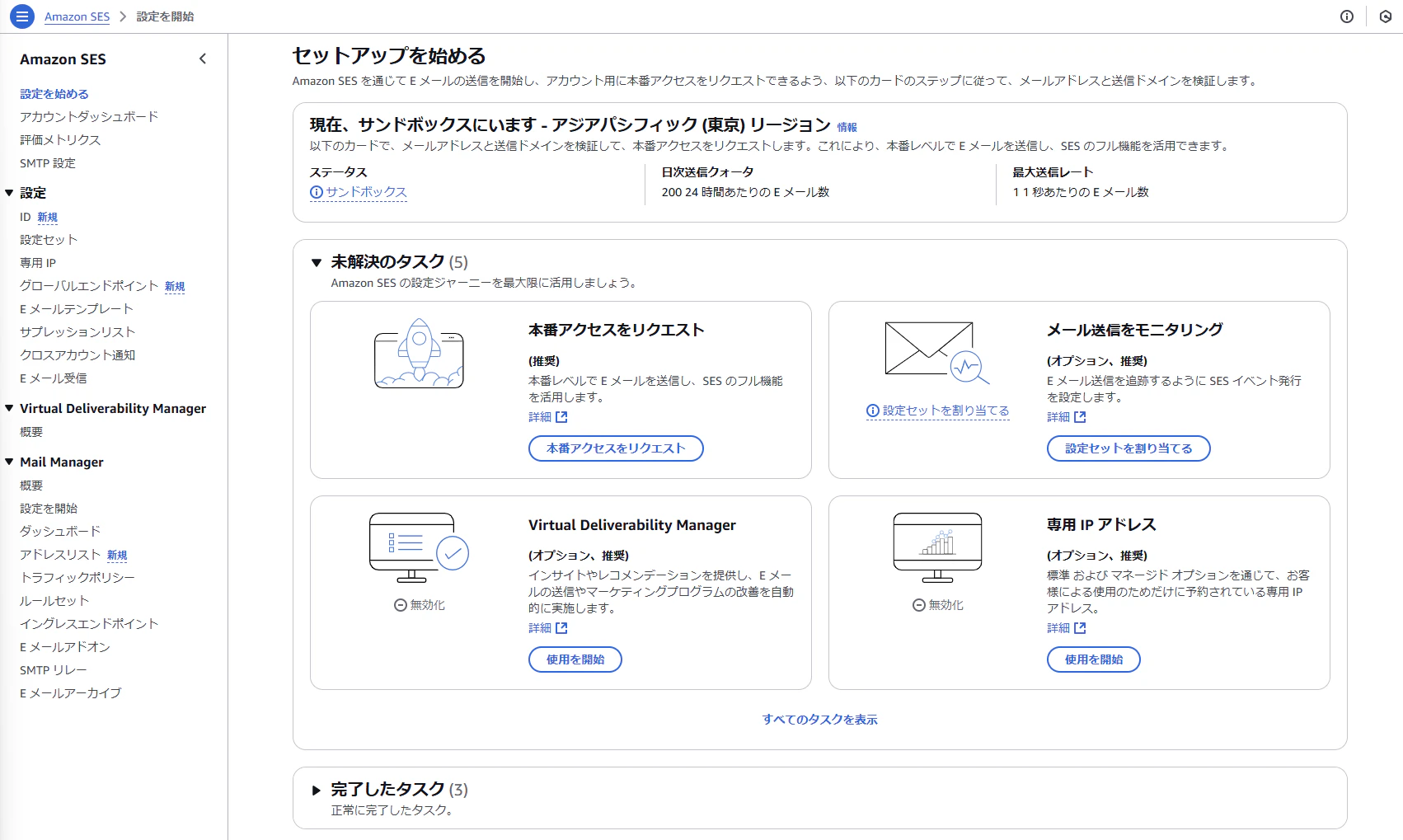The height and width of the screenshot is (840, 1403).
Task: Click 詳細 link under メール送信をモニタリング
Action: [1058, 417]
